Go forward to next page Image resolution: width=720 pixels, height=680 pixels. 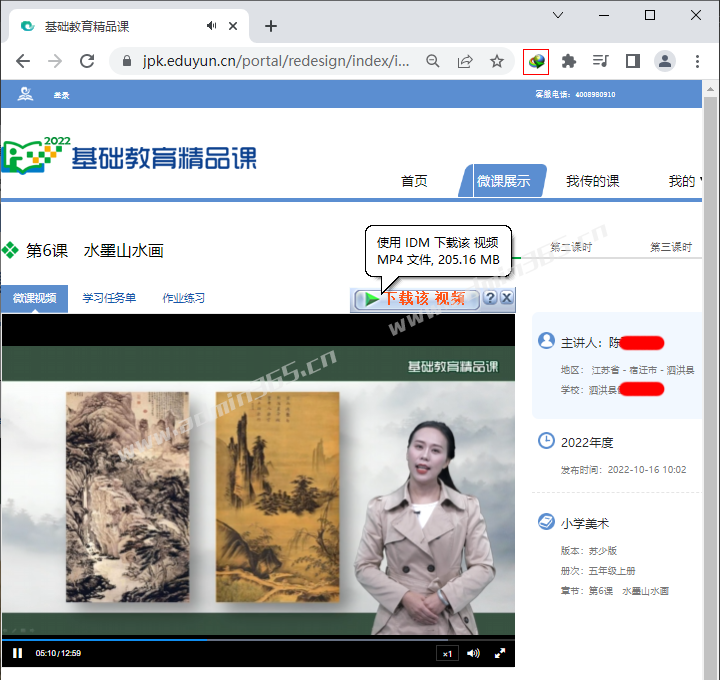[55, 61]
